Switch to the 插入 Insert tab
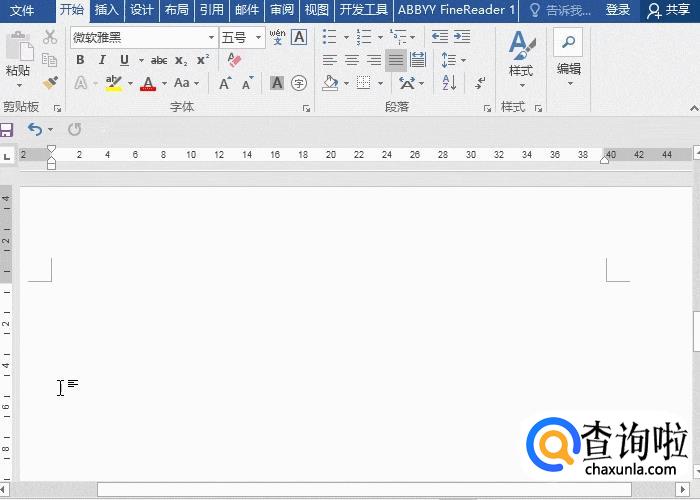The height and width of the screenshot is (500, 700). 106,10
